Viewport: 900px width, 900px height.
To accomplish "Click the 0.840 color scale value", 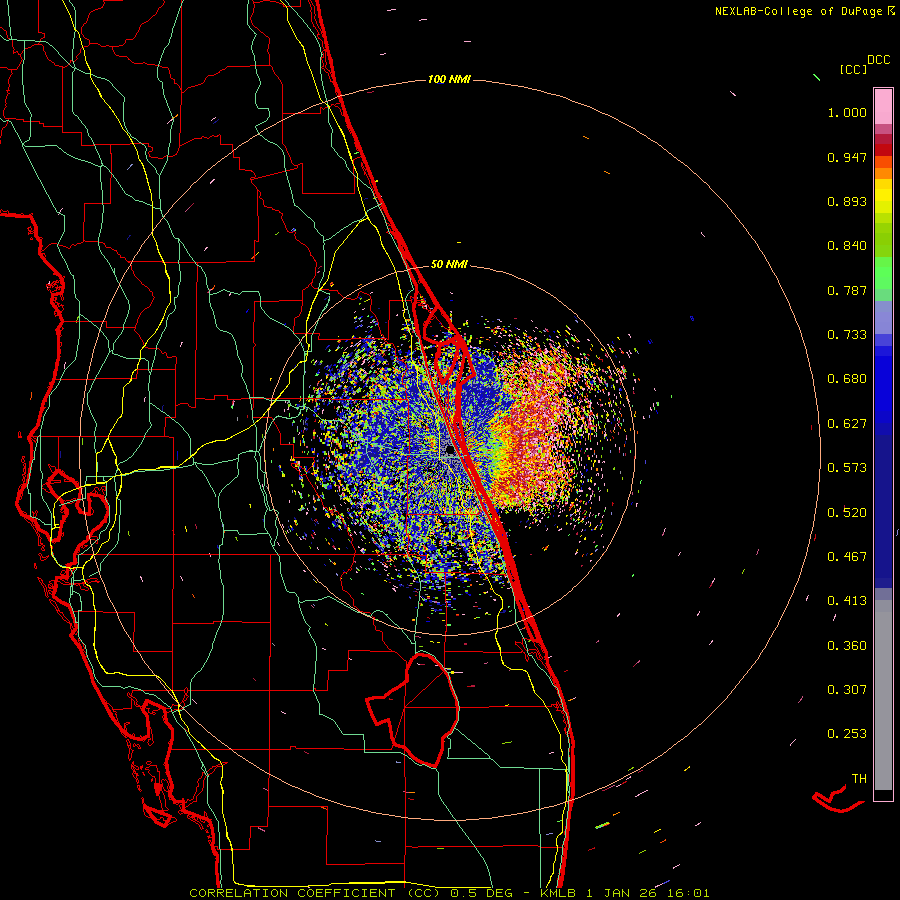I will [847, 246].
